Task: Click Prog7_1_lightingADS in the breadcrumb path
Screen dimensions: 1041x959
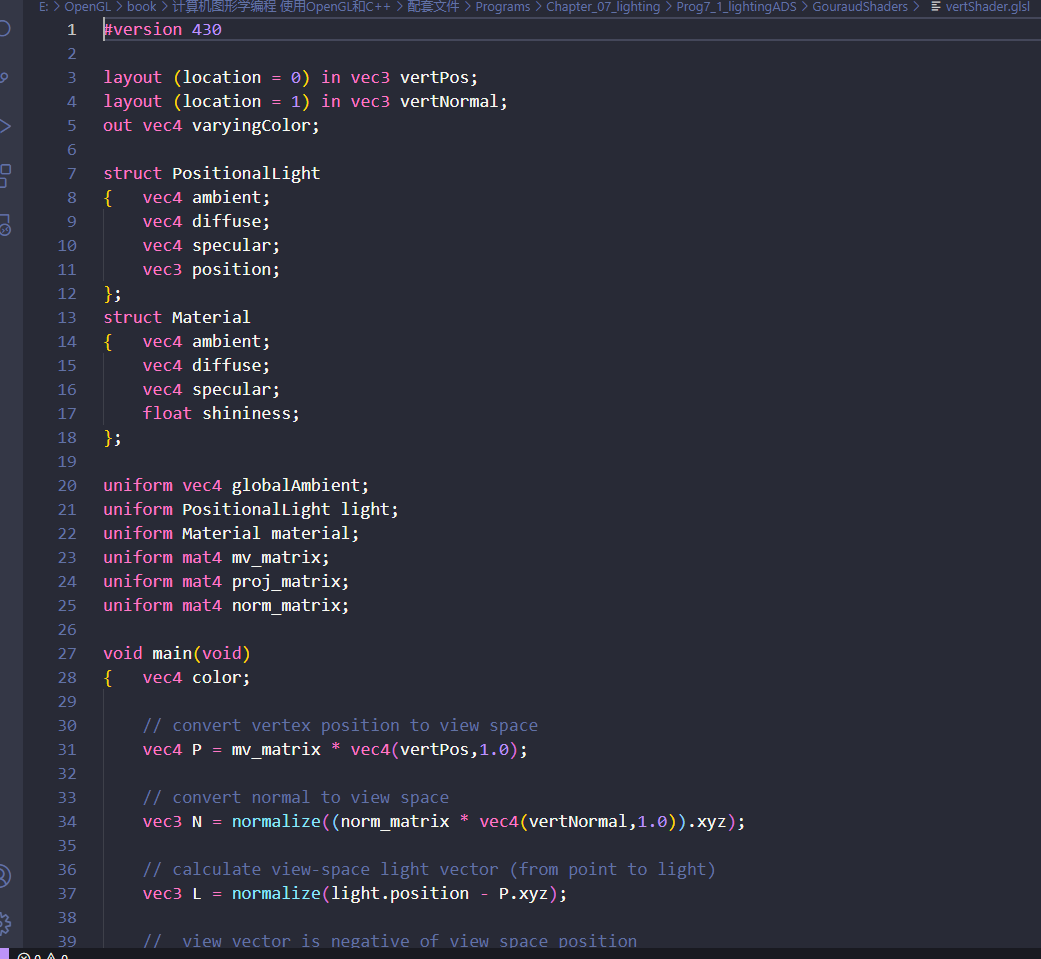Action: click(736, 7)
